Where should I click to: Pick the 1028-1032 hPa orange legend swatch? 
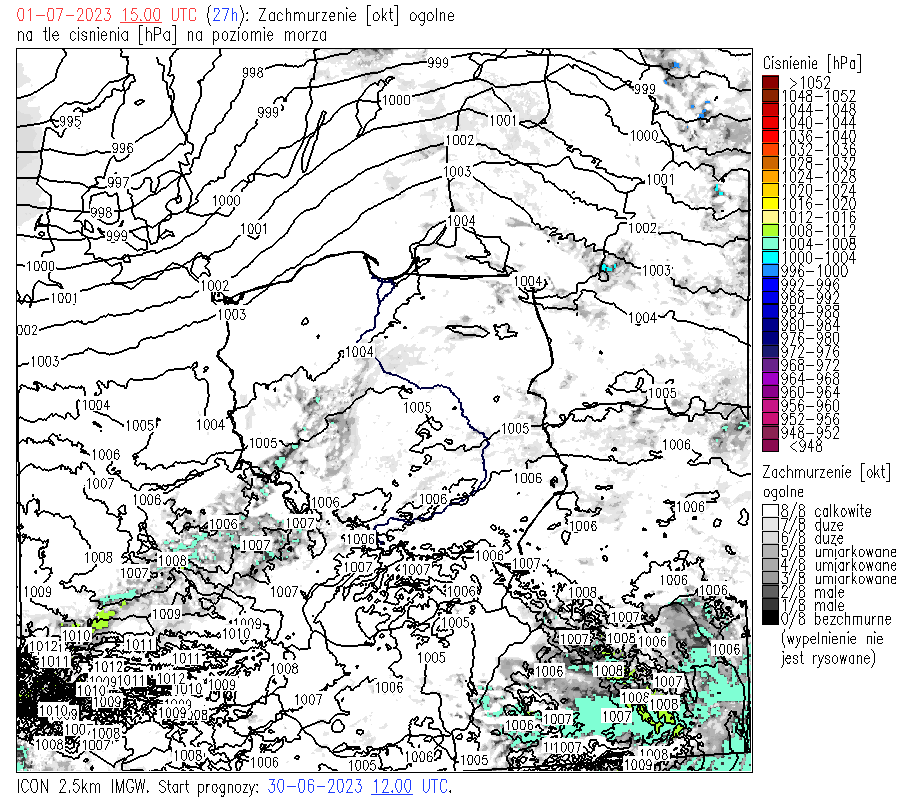770,164
